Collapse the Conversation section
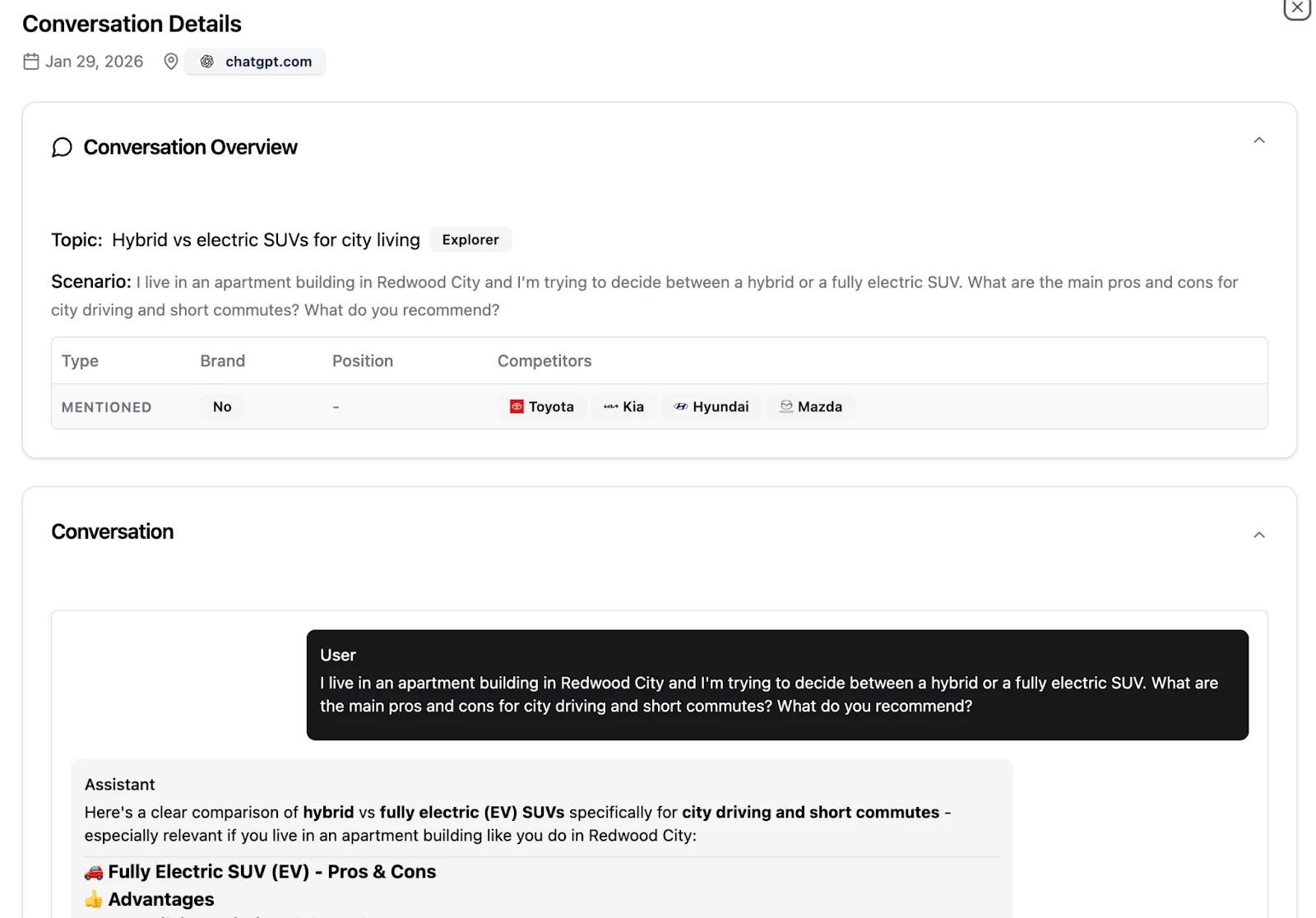The height and width of the screenshot is (918, 1316). pyautogui.click(x=1259, y=535)
